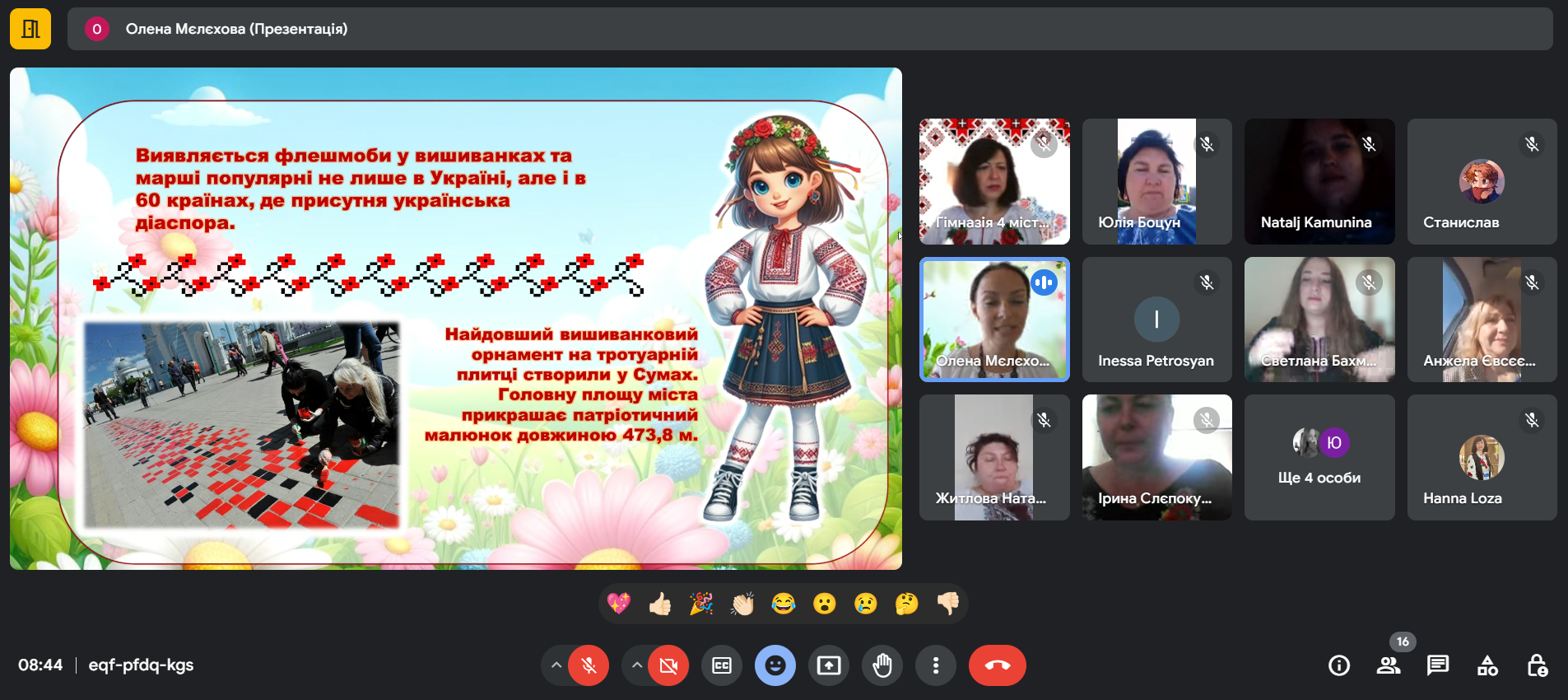Screen dimensions: 1568x700
Task: Open the participants list panel
Action: tap(1389, 665)
